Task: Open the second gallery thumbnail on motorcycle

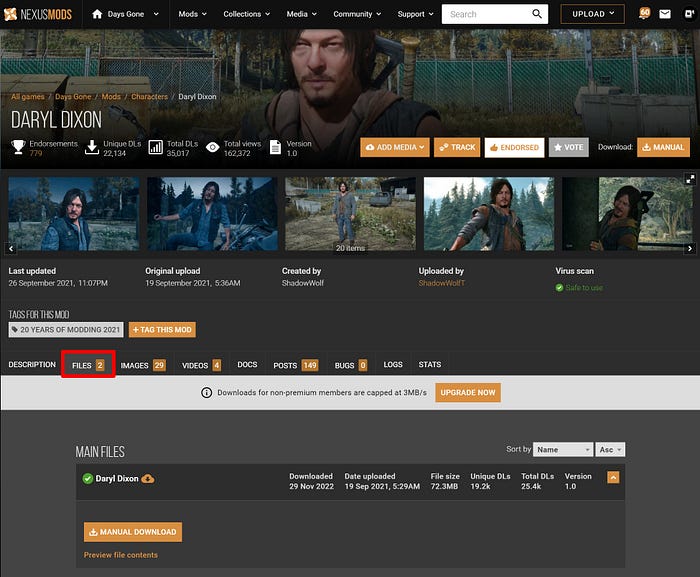Action: click(x=212, y=213)
